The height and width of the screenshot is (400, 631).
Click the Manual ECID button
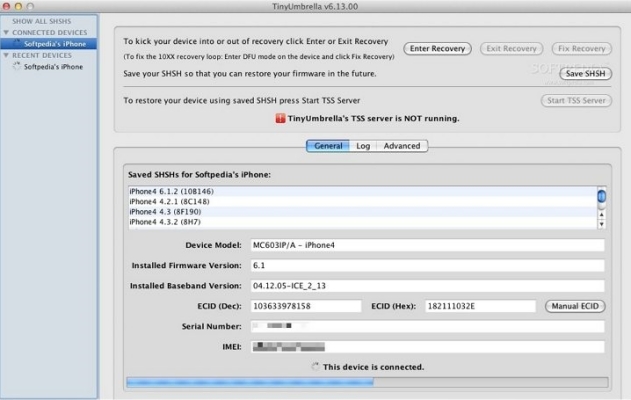pos(576,305)
